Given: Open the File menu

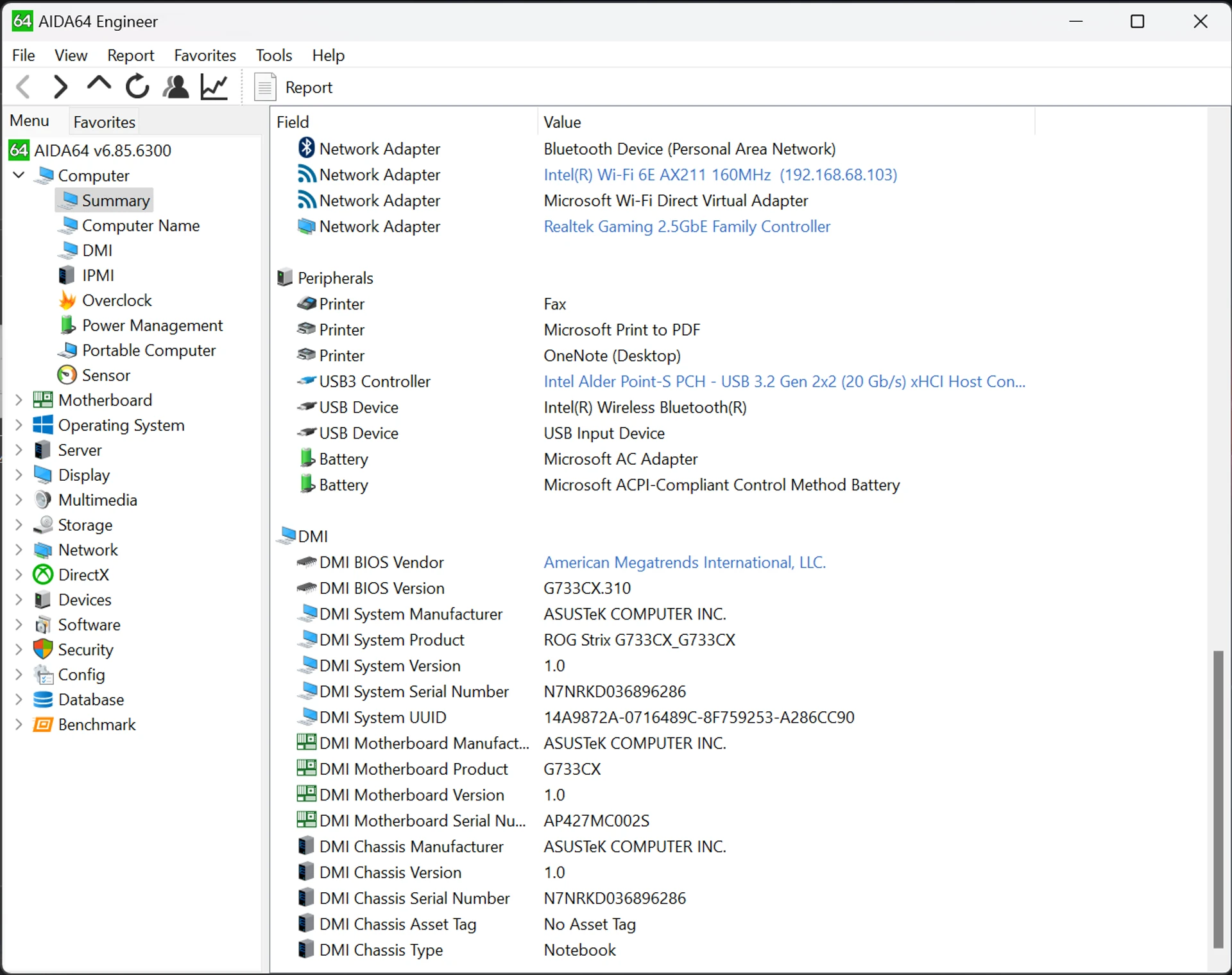Looking at the screenshot, I should click(24, 55).
